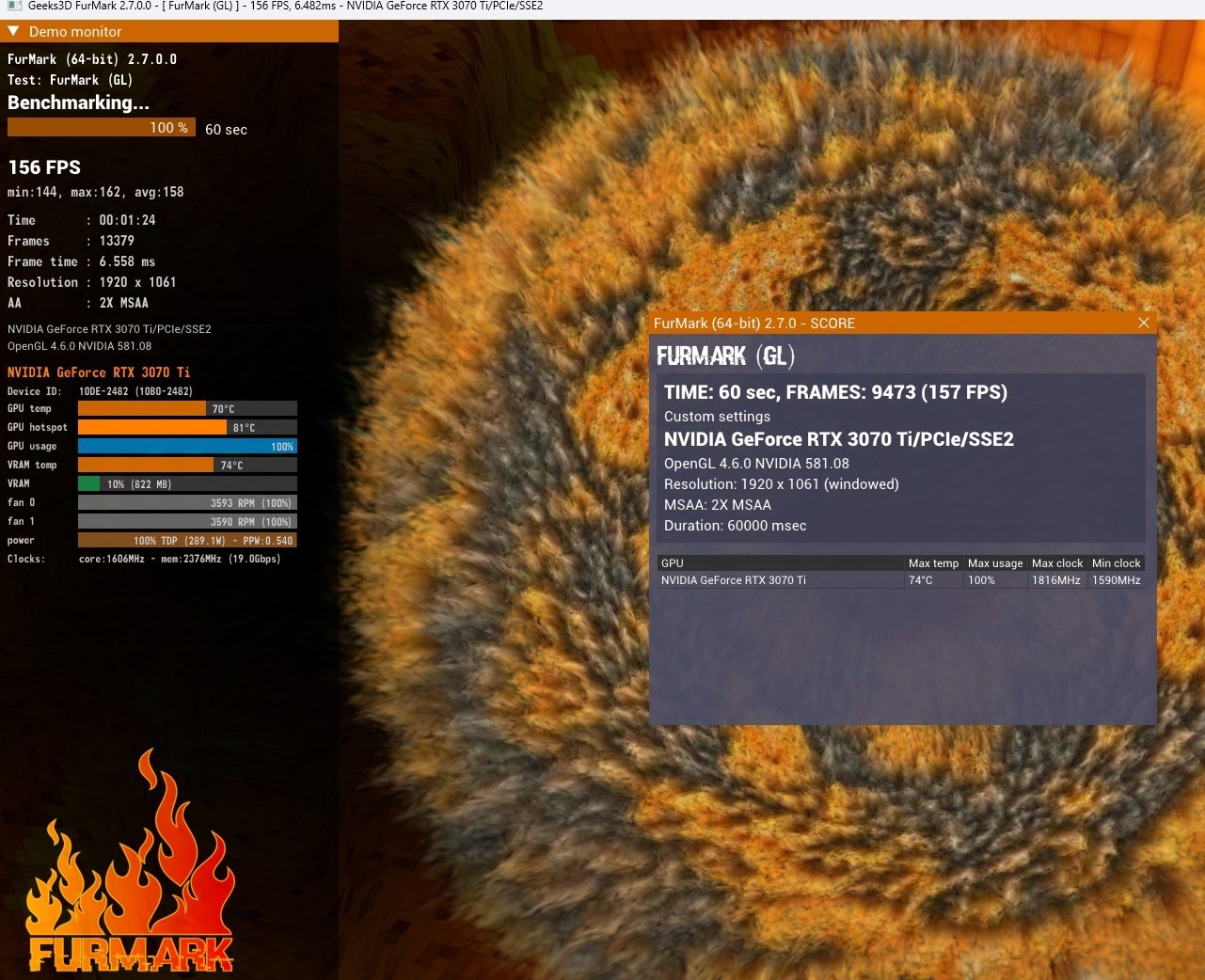Screen dimensions: 1205x980
Task: Click the Device ID 10DE-2482 value
Action: pyautogui.click(x=135, y=391)
